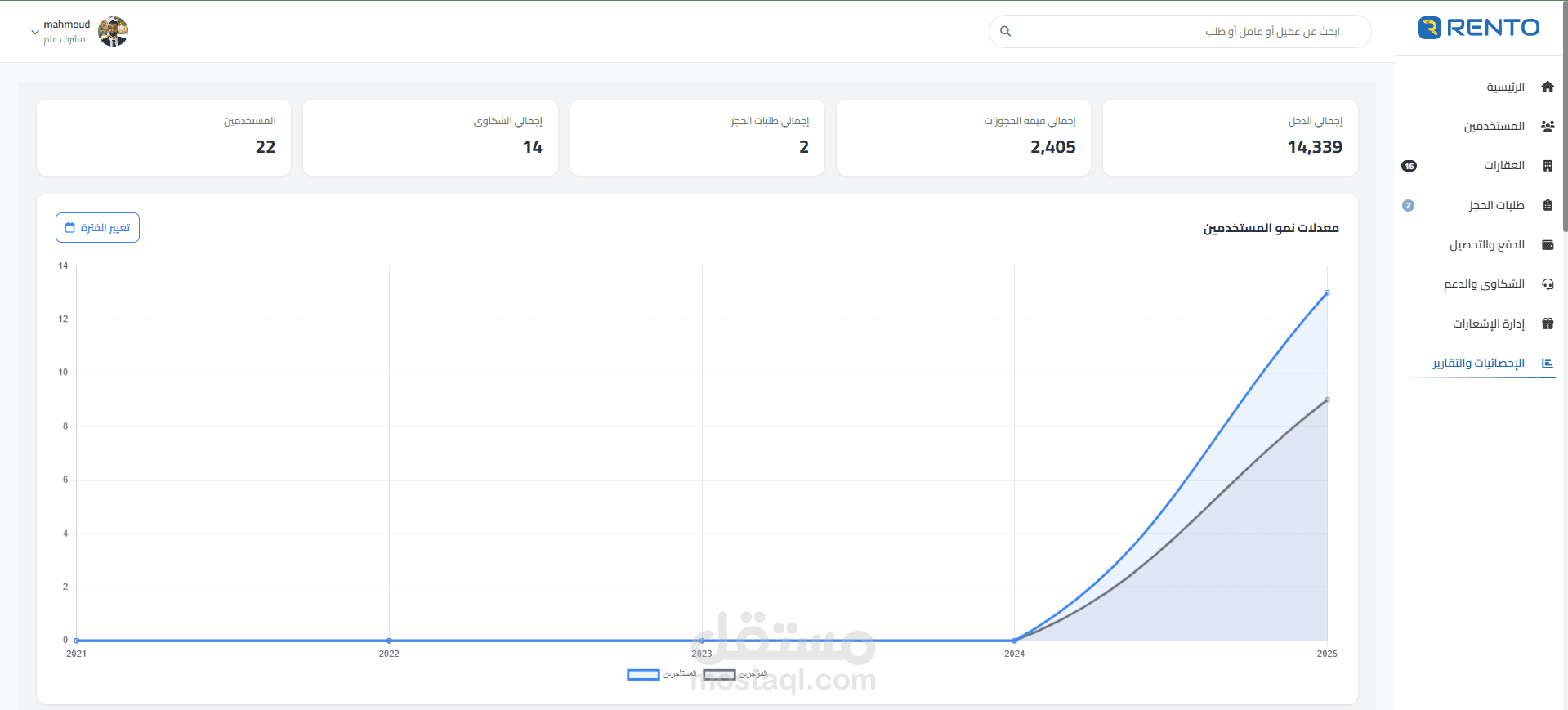Click the wallet icon for الدفع والتحصيل
Screen dimensions: 1568x710
pos(1547,245)
